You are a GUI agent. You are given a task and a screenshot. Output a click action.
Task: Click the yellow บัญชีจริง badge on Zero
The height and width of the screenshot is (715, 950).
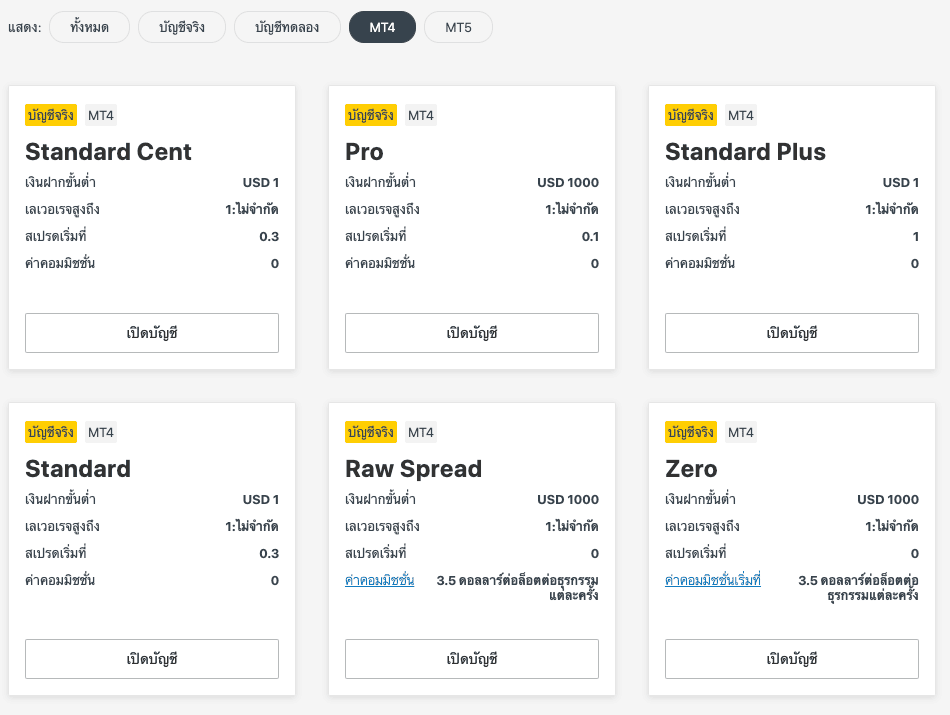(x=691, y=432)
